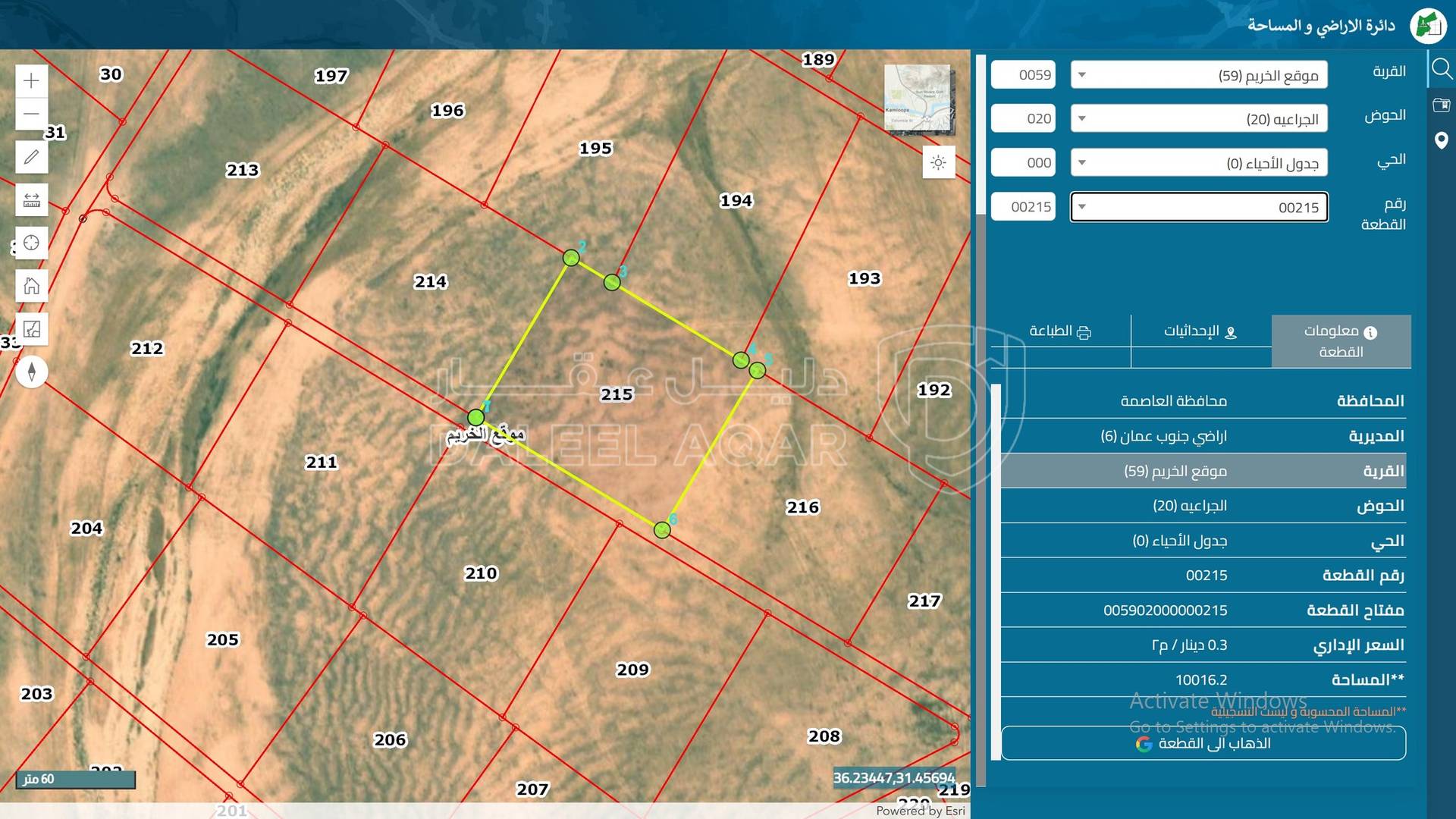Reset the compass north arrow
The width and height of the screenshot is (1456, 819).
(x=31, y=372)
